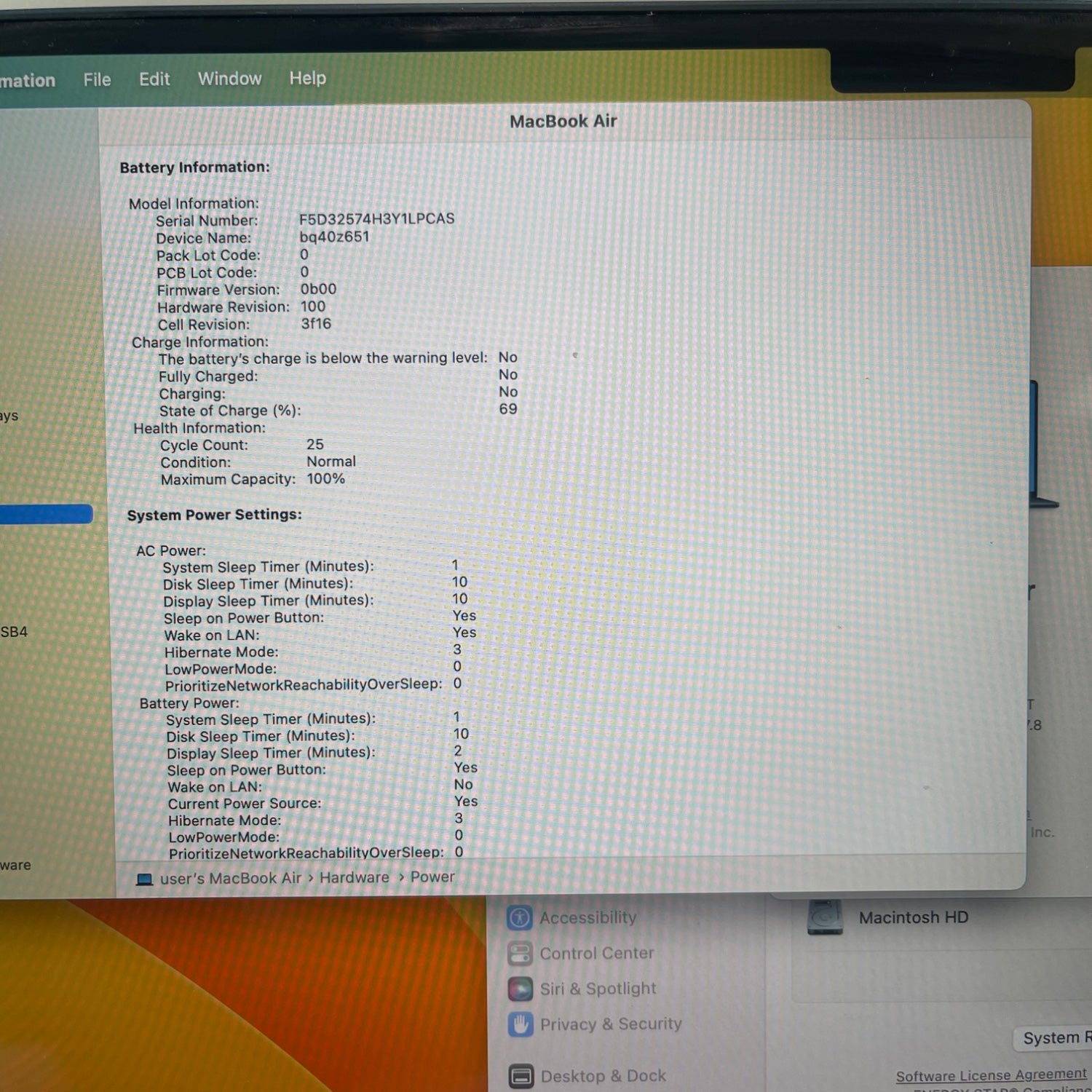Open the System Information app menu

click(x=28, y=80)
